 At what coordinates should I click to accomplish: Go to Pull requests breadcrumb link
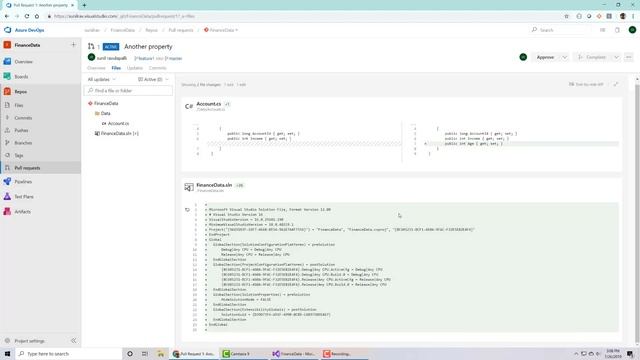coord(181,30)
